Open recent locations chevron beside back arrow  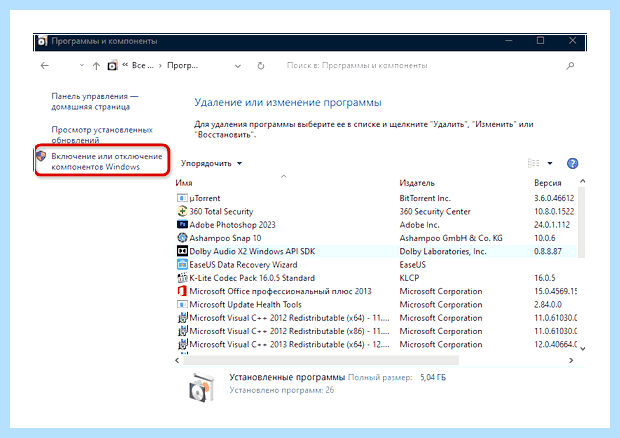[81, 65]
